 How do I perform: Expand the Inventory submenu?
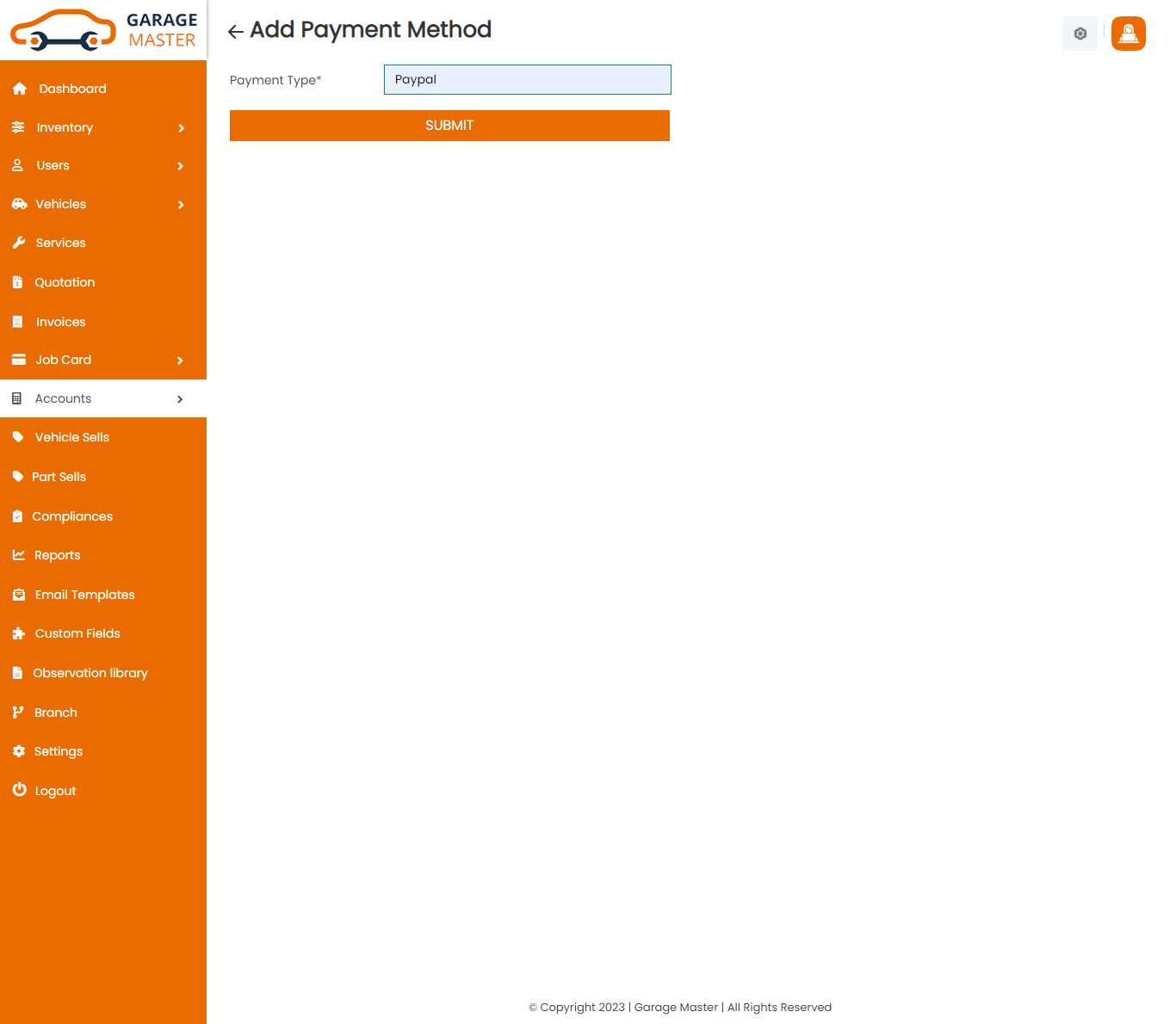coord(181,127)
